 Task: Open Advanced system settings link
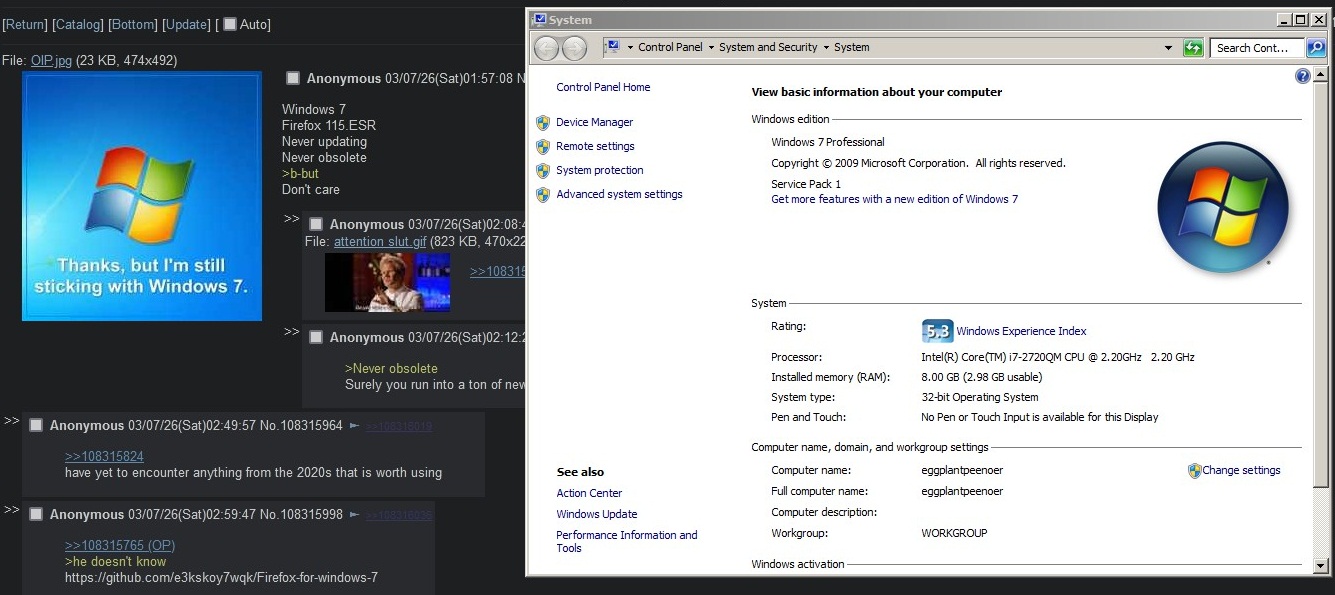tap(619, 194)
